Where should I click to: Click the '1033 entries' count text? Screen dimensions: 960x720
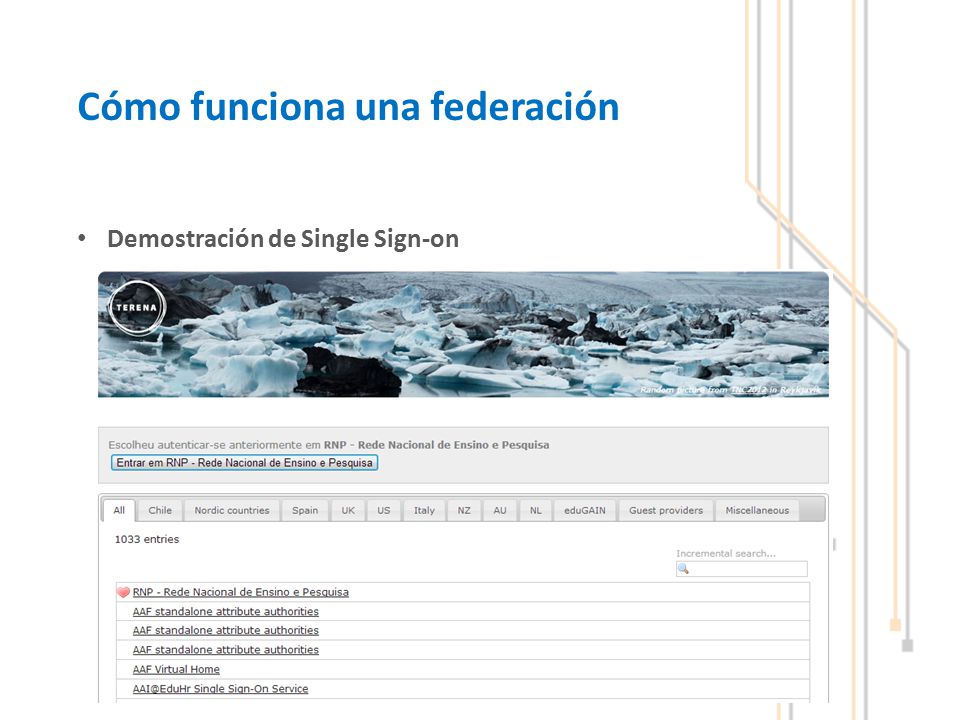(x=147, y=539)
